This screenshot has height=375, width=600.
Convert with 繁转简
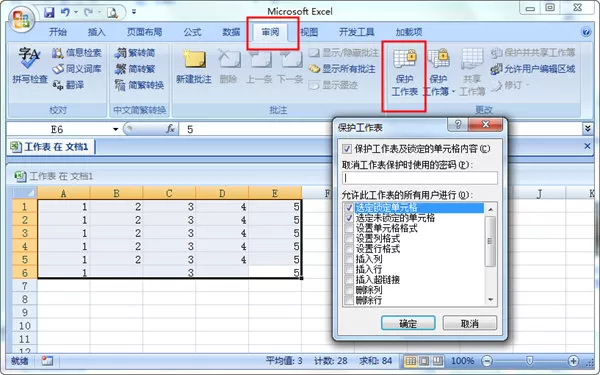(135, 53)
